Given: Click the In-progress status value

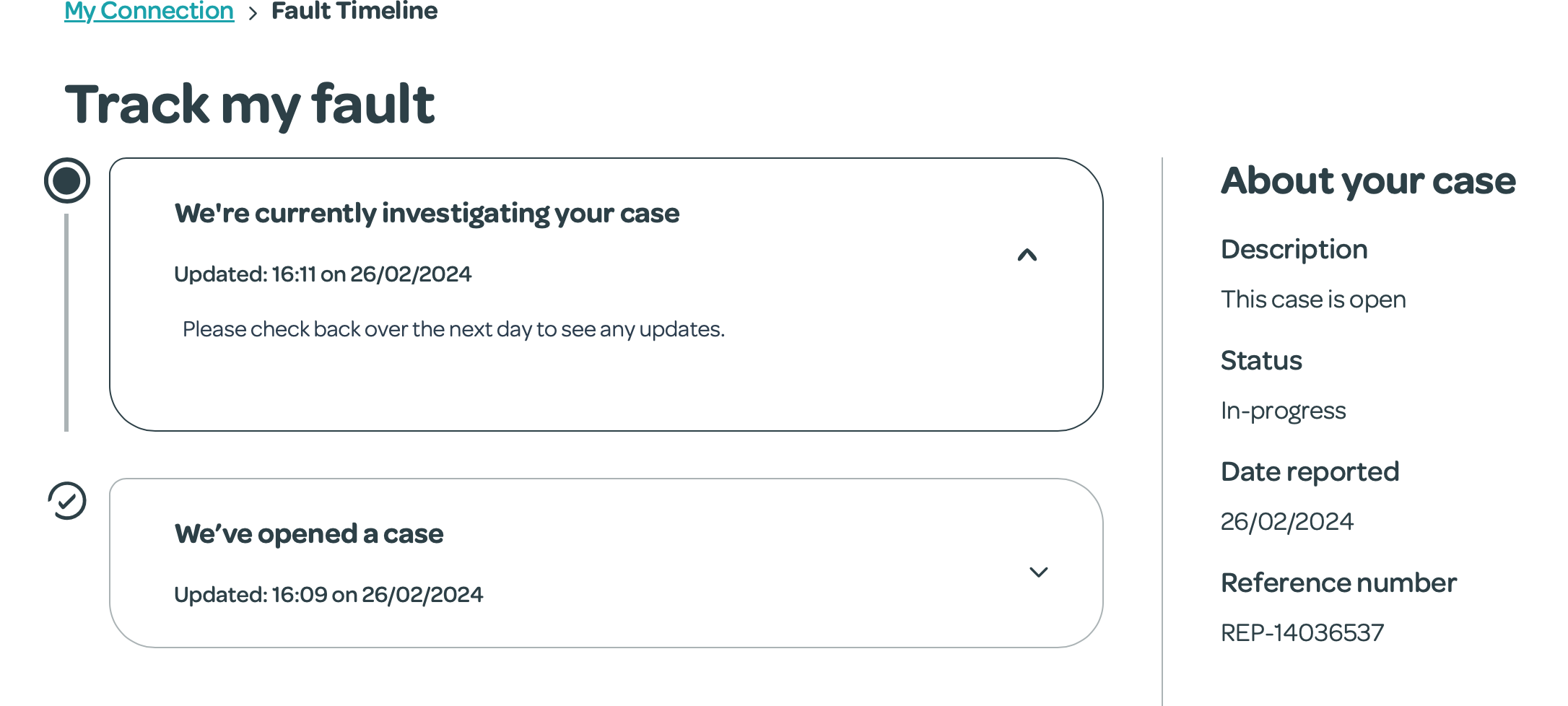Looking at the screenshot, I should [x=1283, y=411].
